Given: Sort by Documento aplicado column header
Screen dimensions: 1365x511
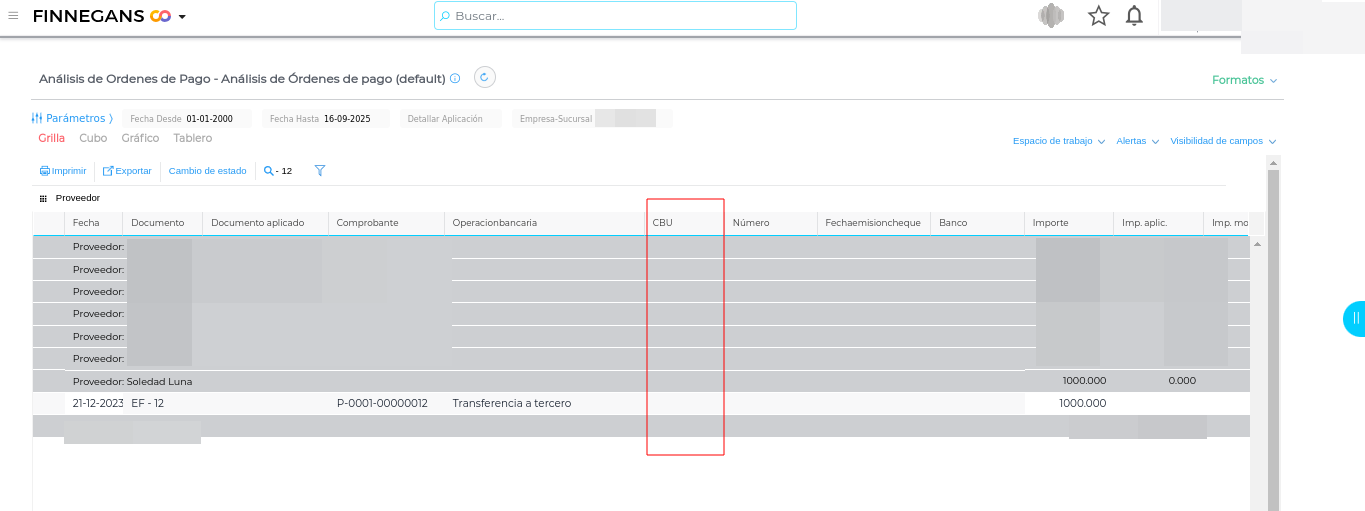Looking at the screenshot, I should [x=265, y=223].
